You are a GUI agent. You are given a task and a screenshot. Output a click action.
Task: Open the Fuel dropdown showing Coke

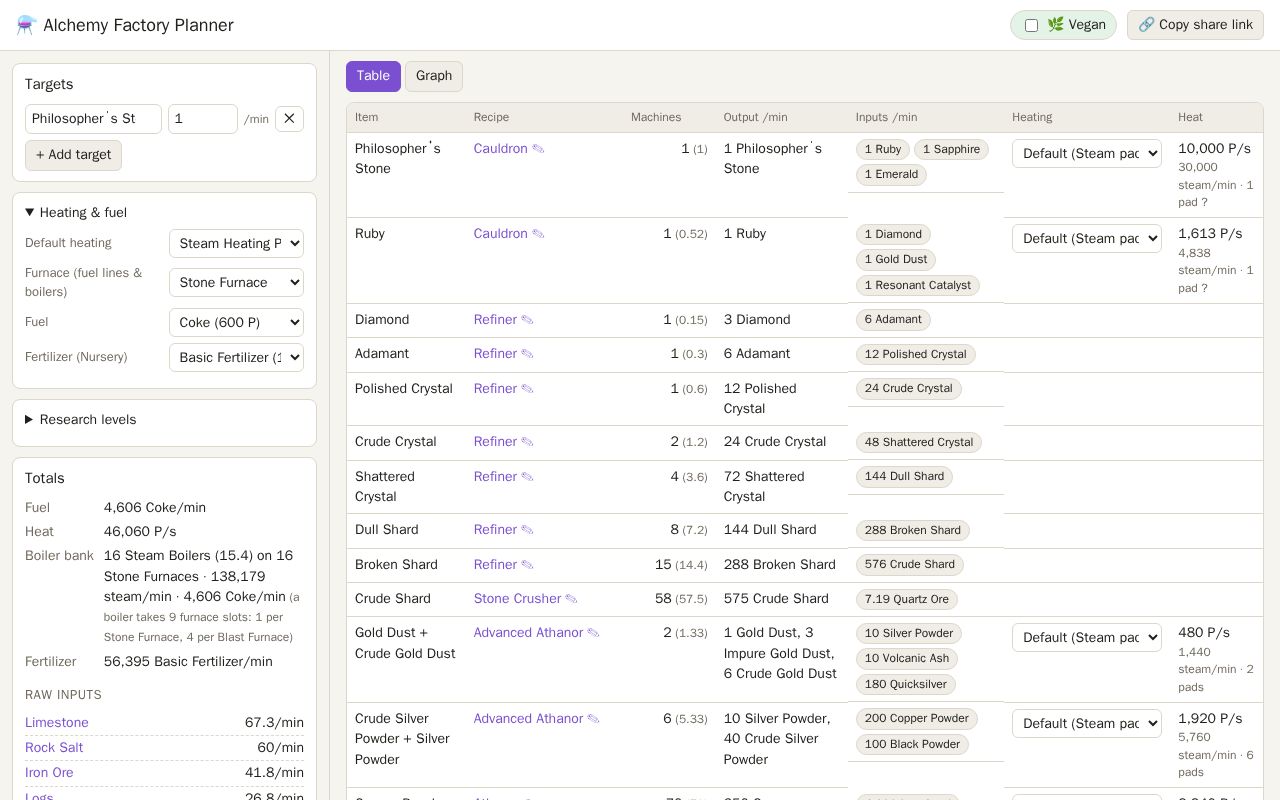click(236, 322)
